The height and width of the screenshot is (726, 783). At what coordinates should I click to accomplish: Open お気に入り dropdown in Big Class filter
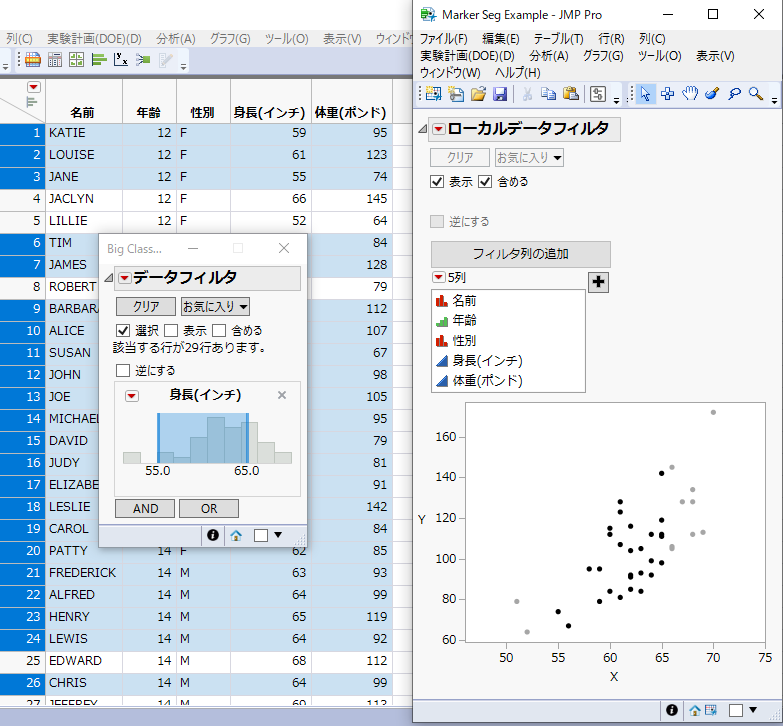215,306
